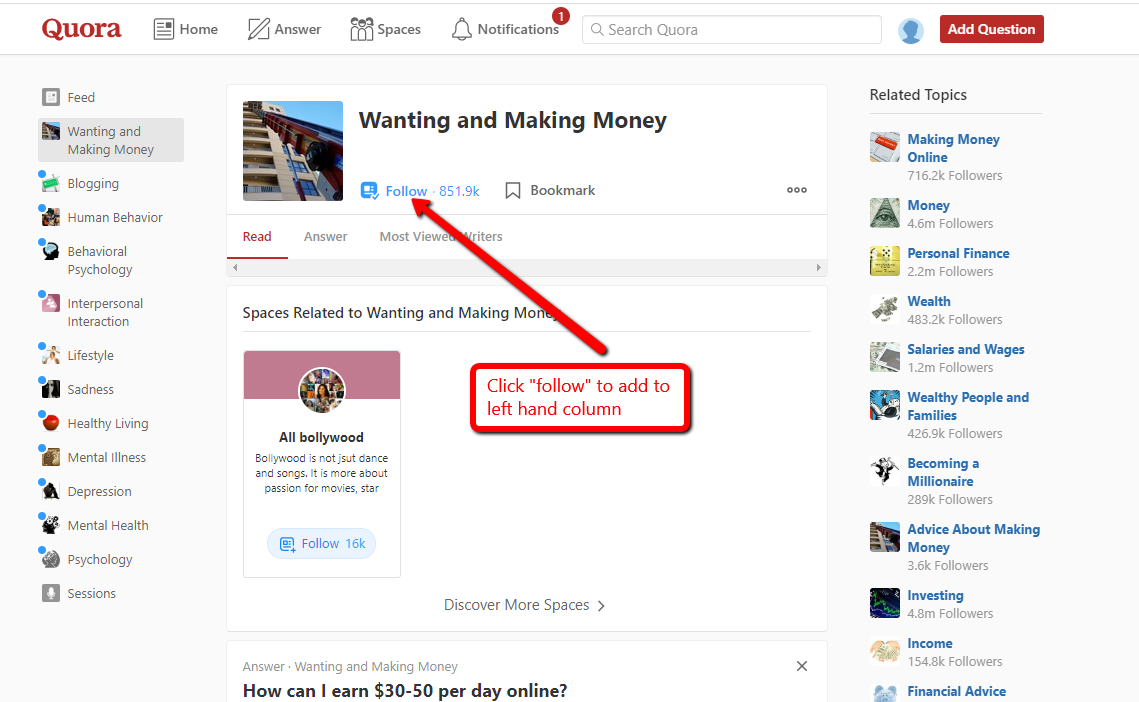Click the Bookmark flag icon
Screen dimensions: 1139x702
point(513,190)
